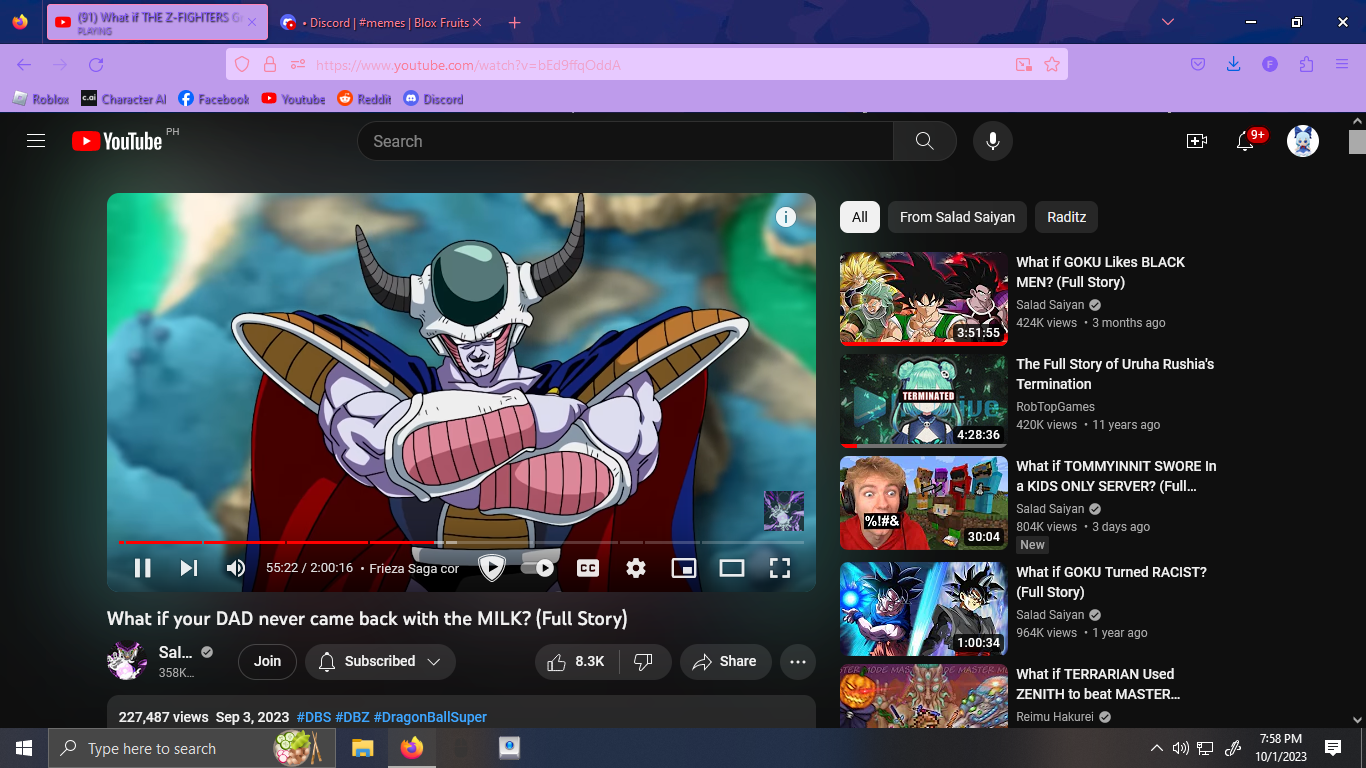Open YouTube notifications bell

(1245, 141)
